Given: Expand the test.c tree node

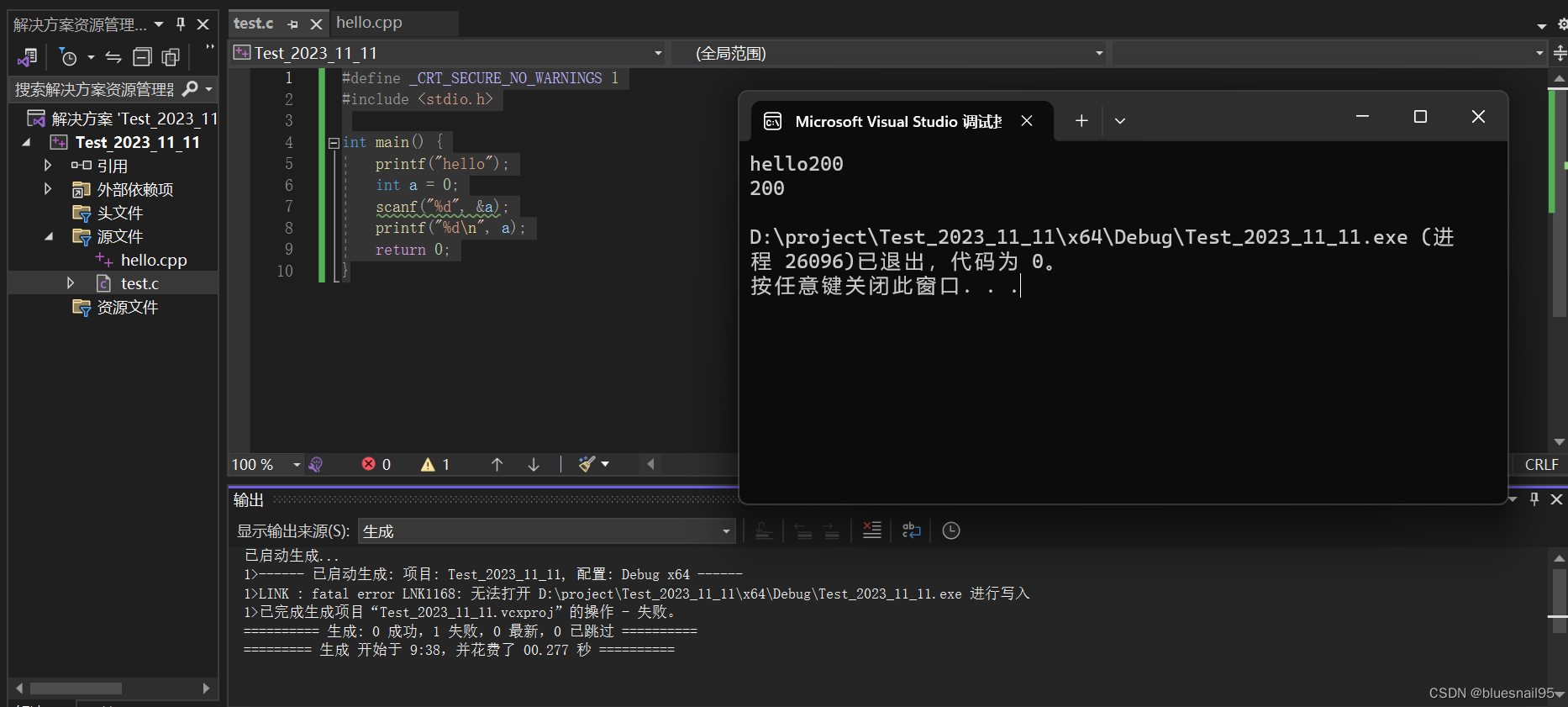Looking at the screenshot, I should click(x=71, y=283).
